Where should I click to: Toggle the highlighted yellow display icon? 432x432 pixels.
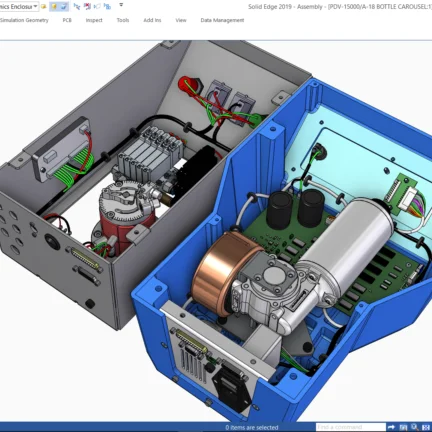54,7
